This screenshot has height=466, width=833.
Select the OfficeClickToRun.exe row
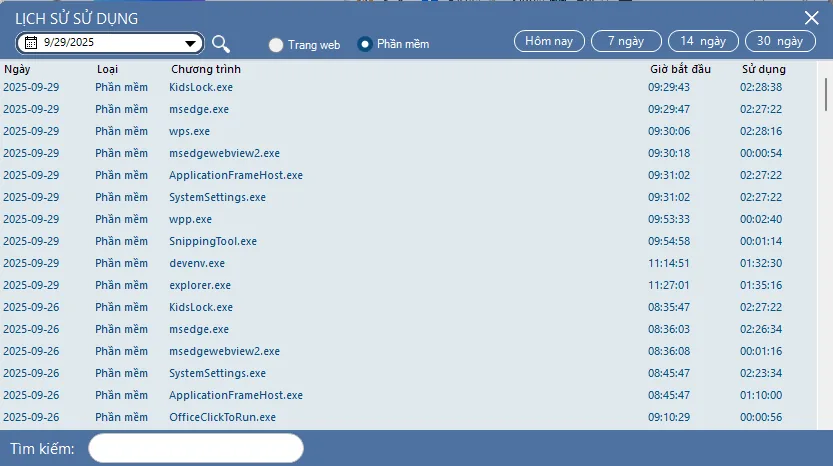point(408,417)
